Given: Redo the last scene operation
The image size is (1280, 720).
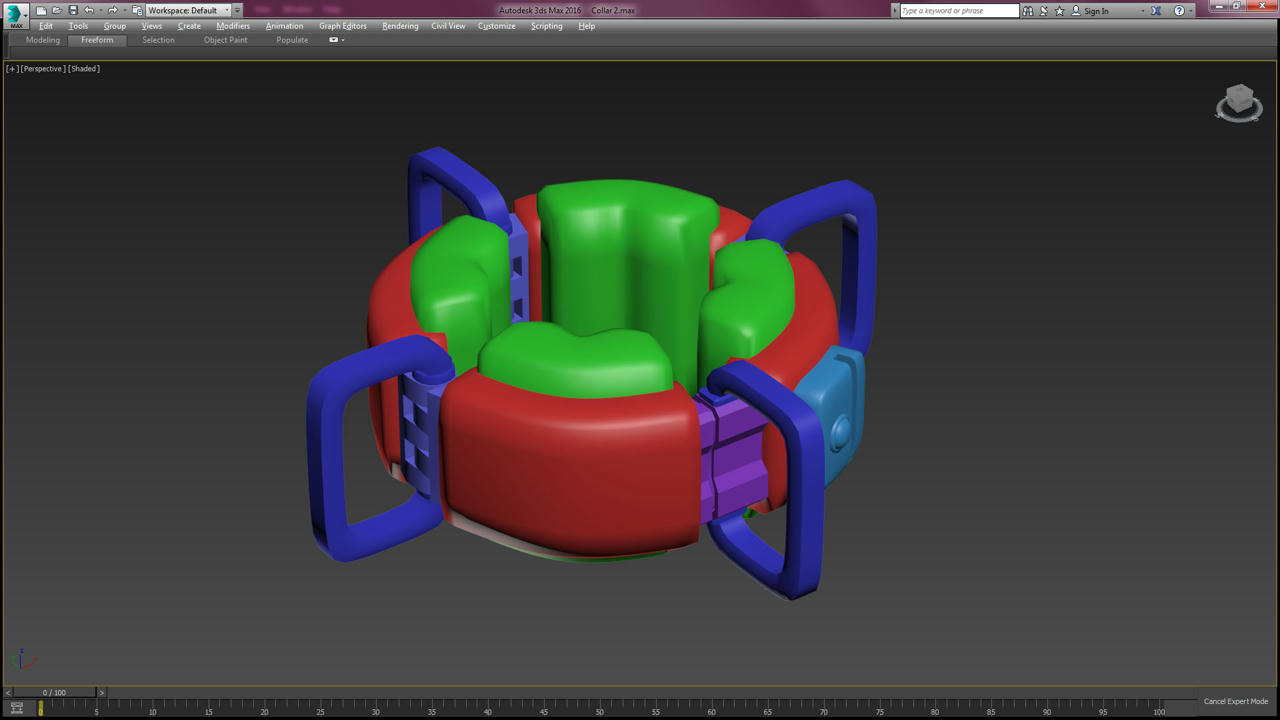Looking at the screenshot, I should (x=112, y=10).
